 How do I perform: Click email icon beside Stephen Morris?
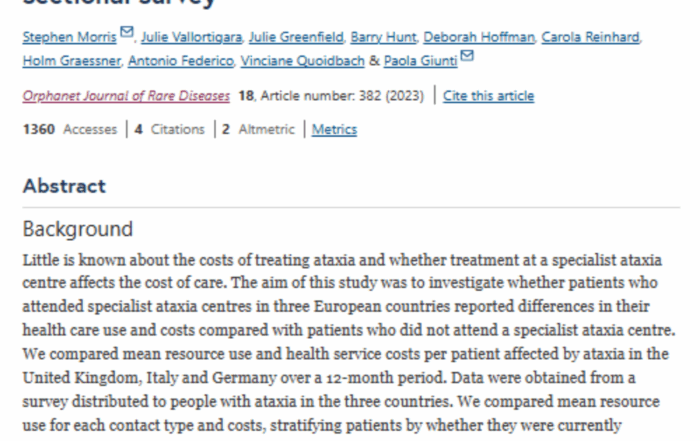click(x=126, y=35)
